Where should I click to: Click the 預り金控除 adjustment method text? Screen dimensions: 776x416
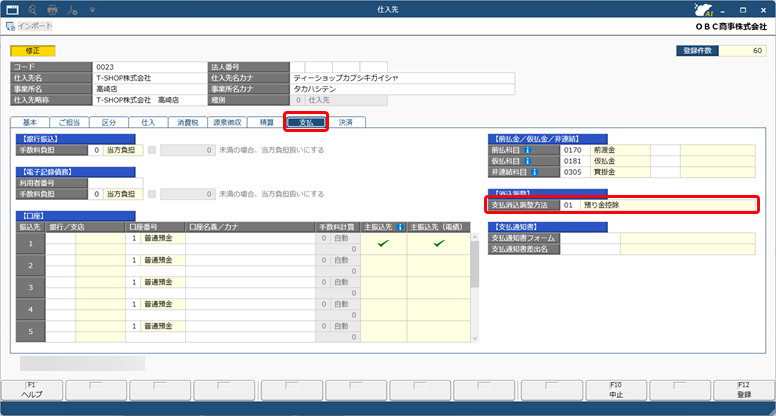601,205
